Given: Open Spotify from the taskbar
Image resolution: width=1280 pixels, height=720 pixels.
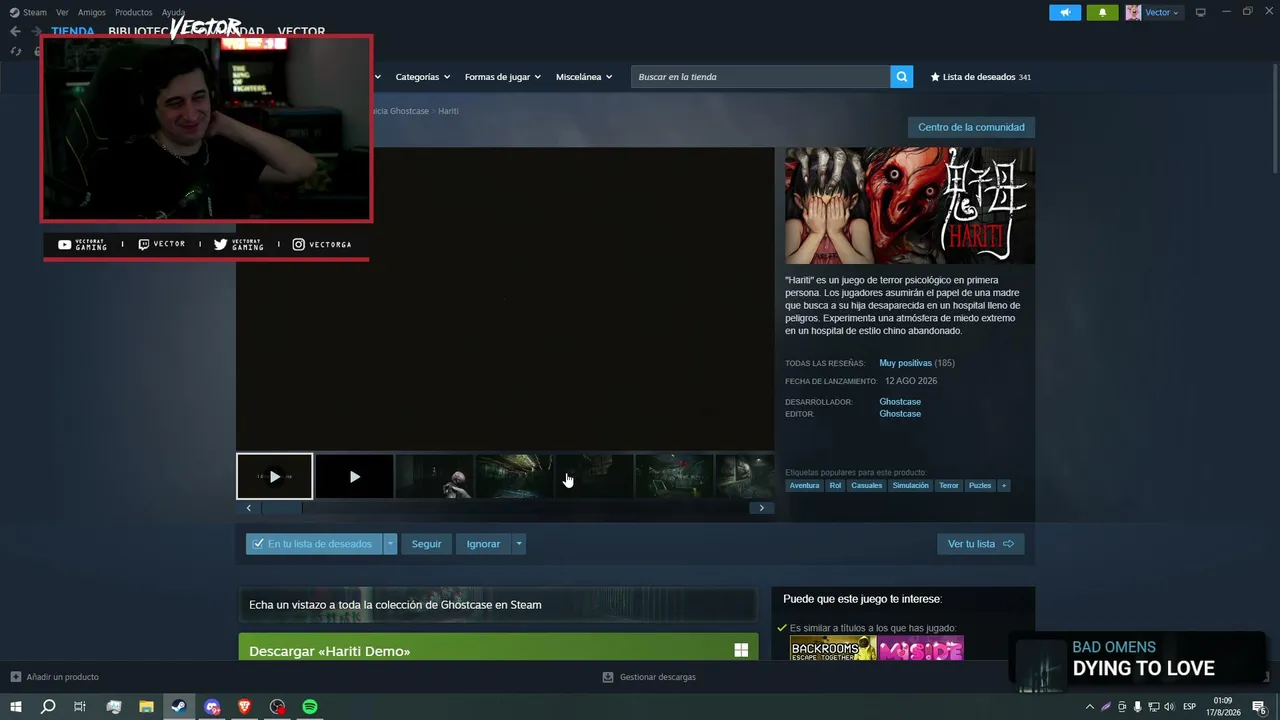Looking at the screenshot, I should coord(310,706).
